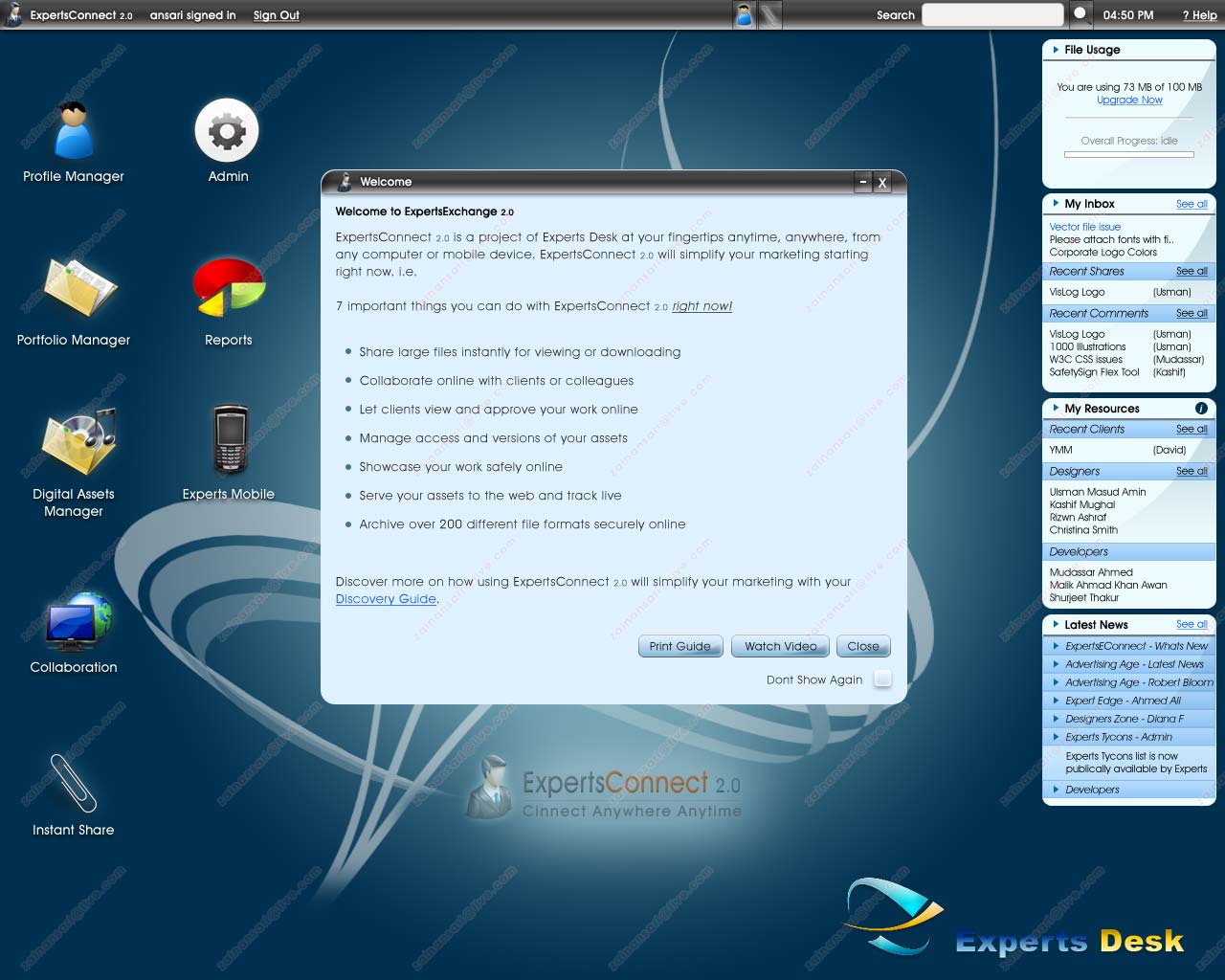
Task: Click the Print Guide button
Action: pyautogui.click(x=679, y=646)
